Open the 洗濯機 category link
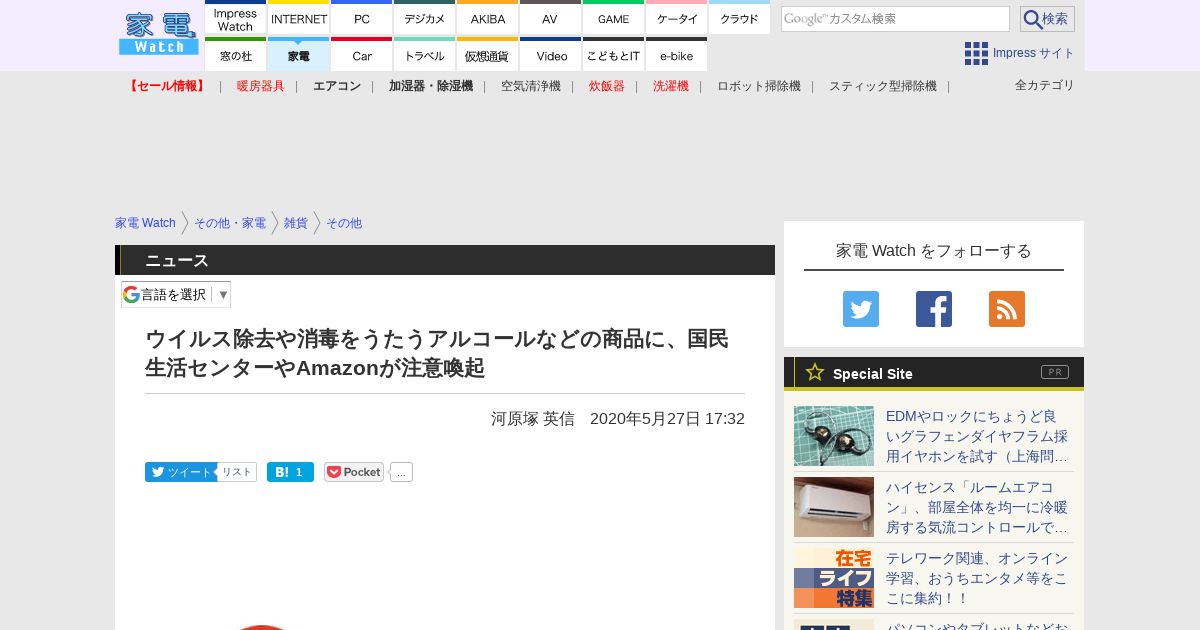Image resolution: width=1200 pixels, height=630 pixels. tap(671, 86)
